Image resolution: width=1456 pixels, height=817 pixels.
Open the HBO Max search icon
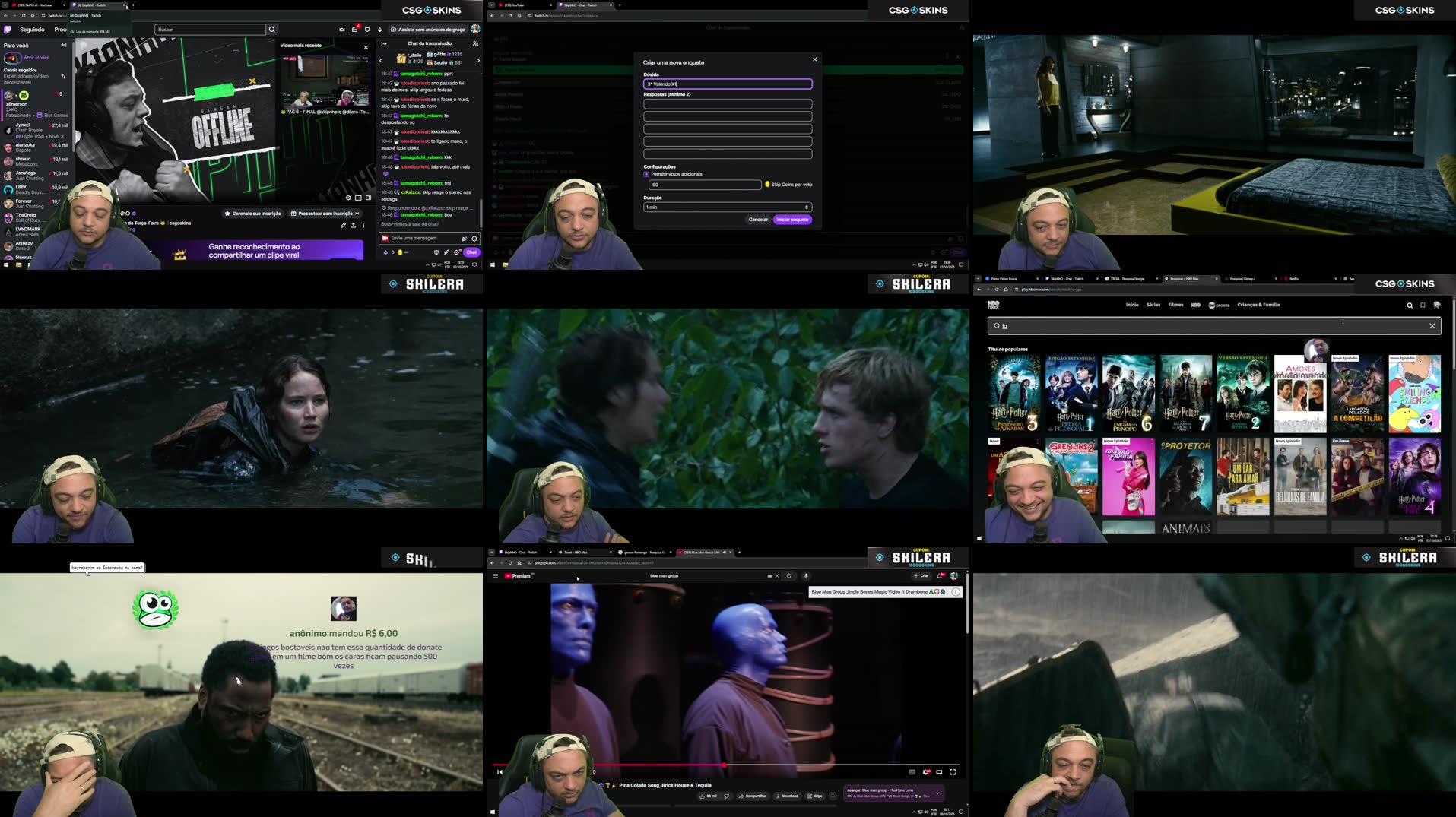tap(1409, 306)
